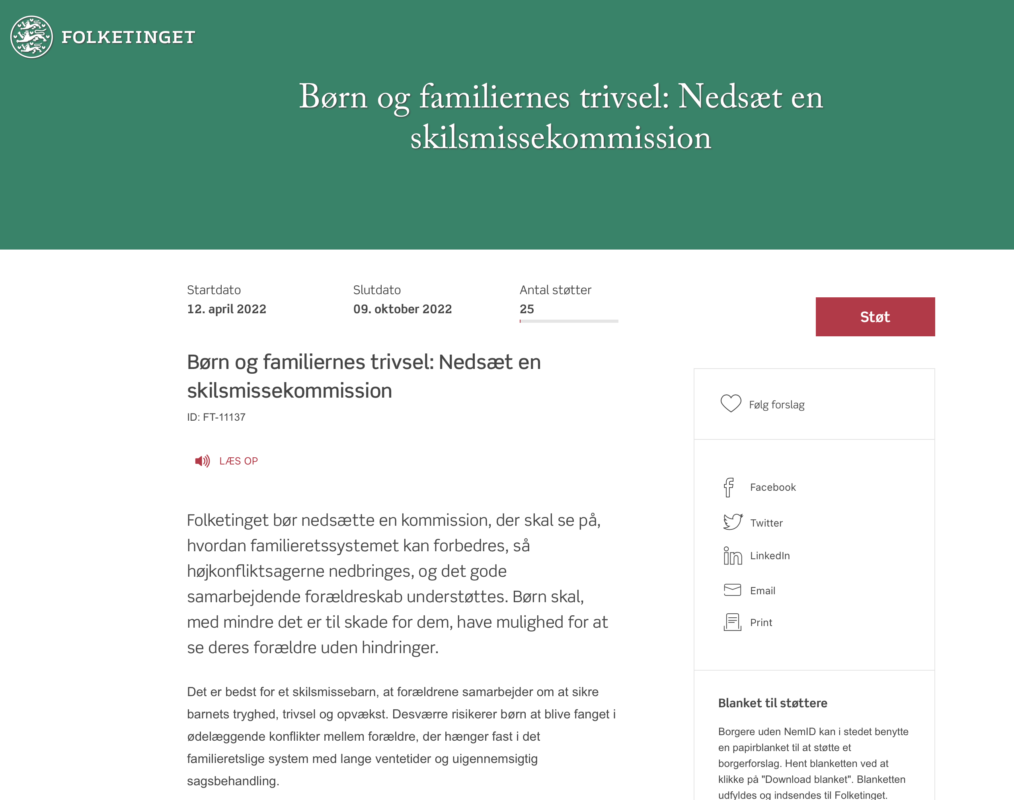Click the green banner proposal title
The width and height of the screenshot is (1014, 800).
(x=561, y=117)
